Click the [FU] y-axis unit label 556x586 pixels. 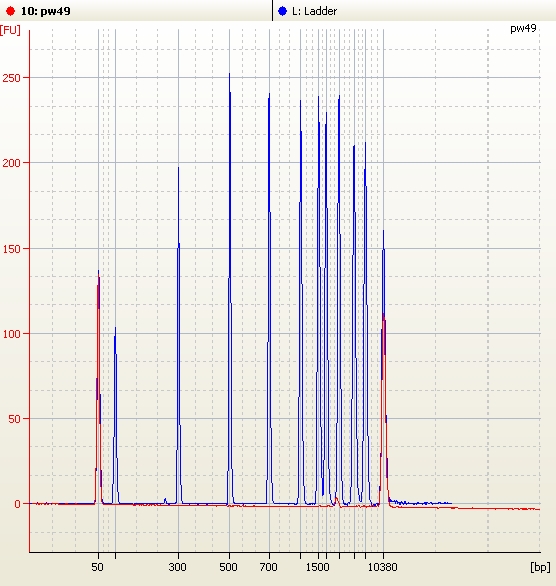point(10,30)
